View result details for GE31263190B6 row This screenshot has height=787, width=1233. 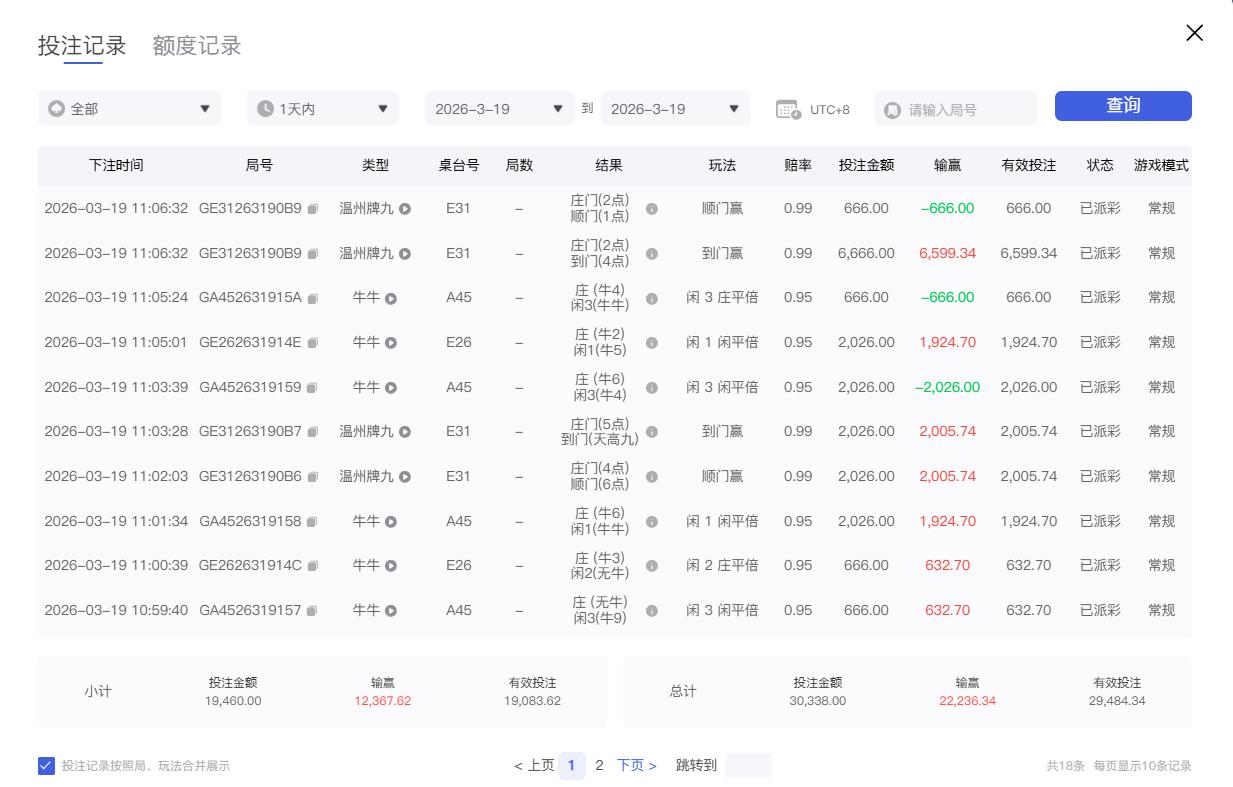click(652, 476)
